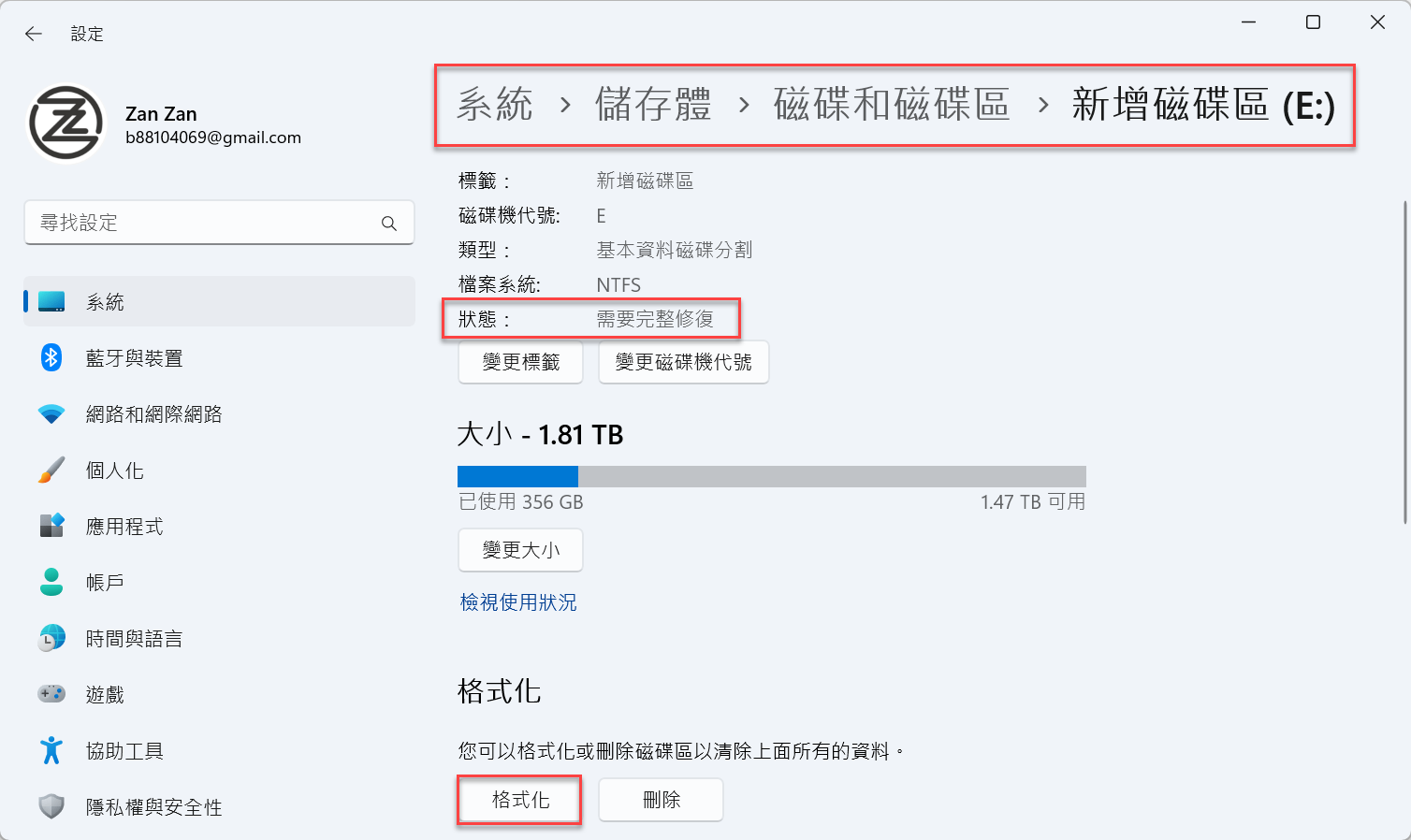Select the 時間與語言 globe icon
Image resolution: width=1411 pixels, height=840 pixels.
coord(51,638)
